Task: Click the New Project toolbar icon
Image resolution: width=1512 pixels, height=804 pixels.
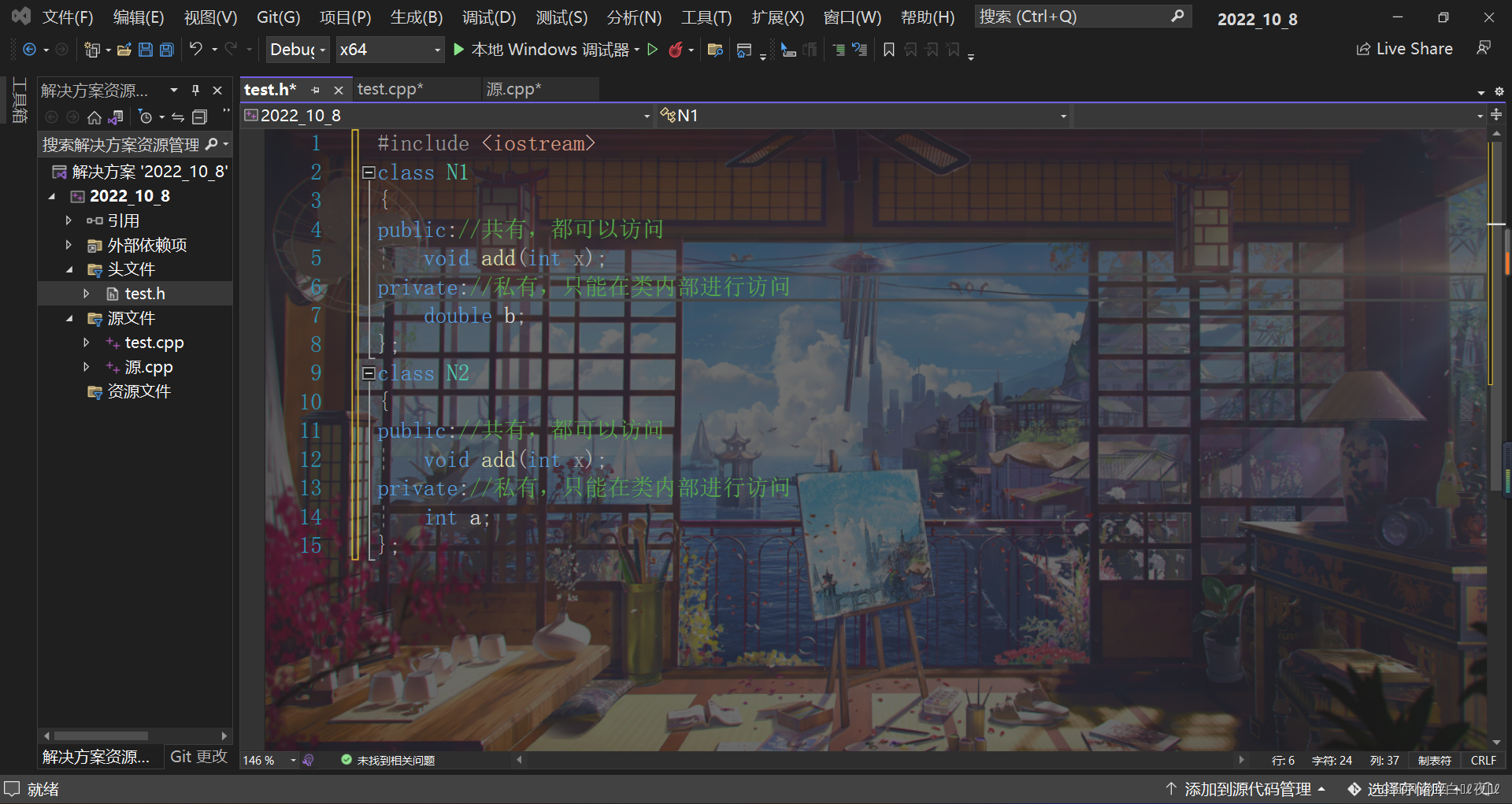Action: point(92,50)
